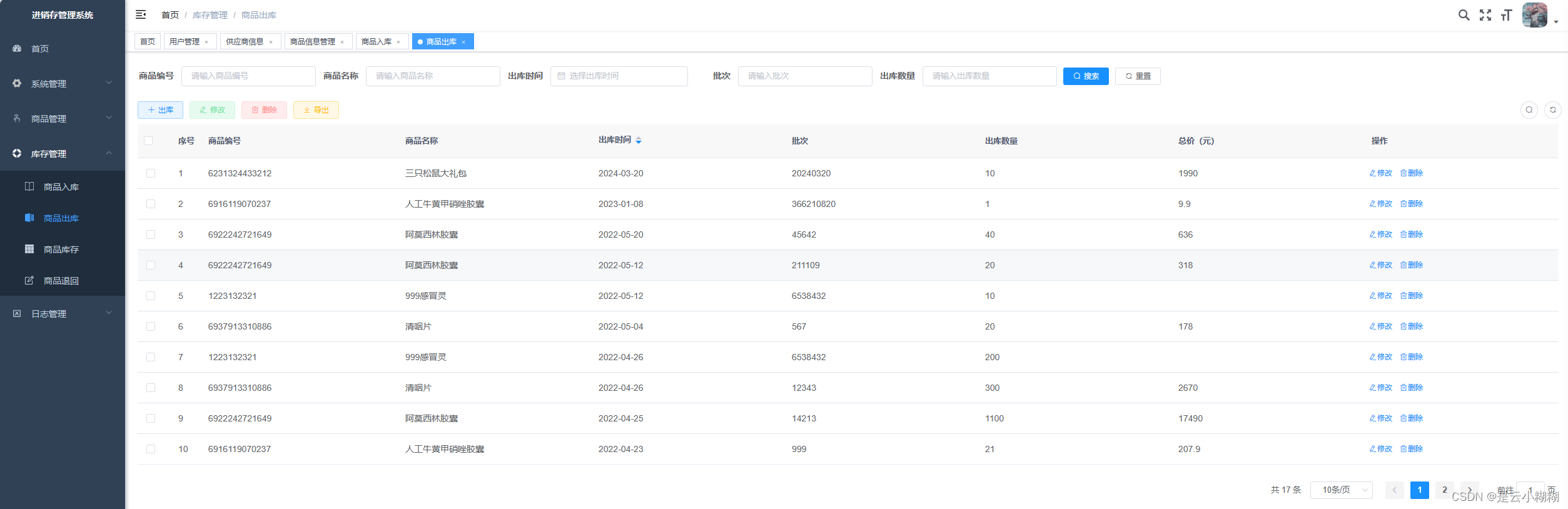
Task: Click the 商品名称 input field
Action: click(x=433, y=76)
